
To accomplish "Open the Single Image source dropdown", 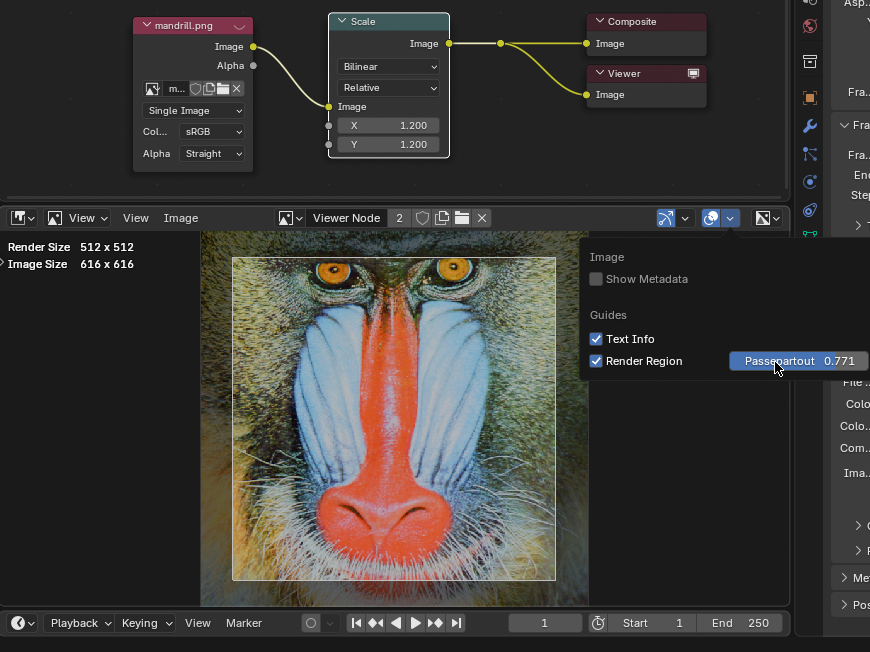I will 193,110.
